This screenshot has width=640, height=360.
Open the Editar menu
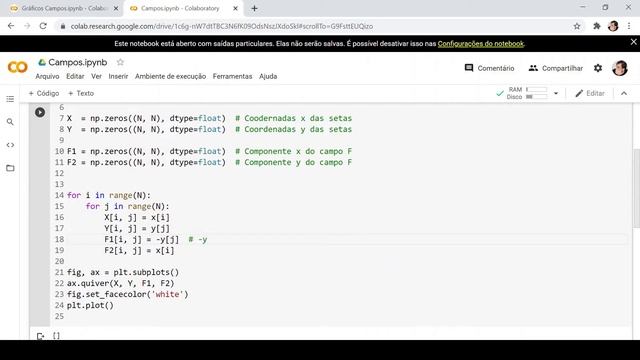click(x=75, y=76)
